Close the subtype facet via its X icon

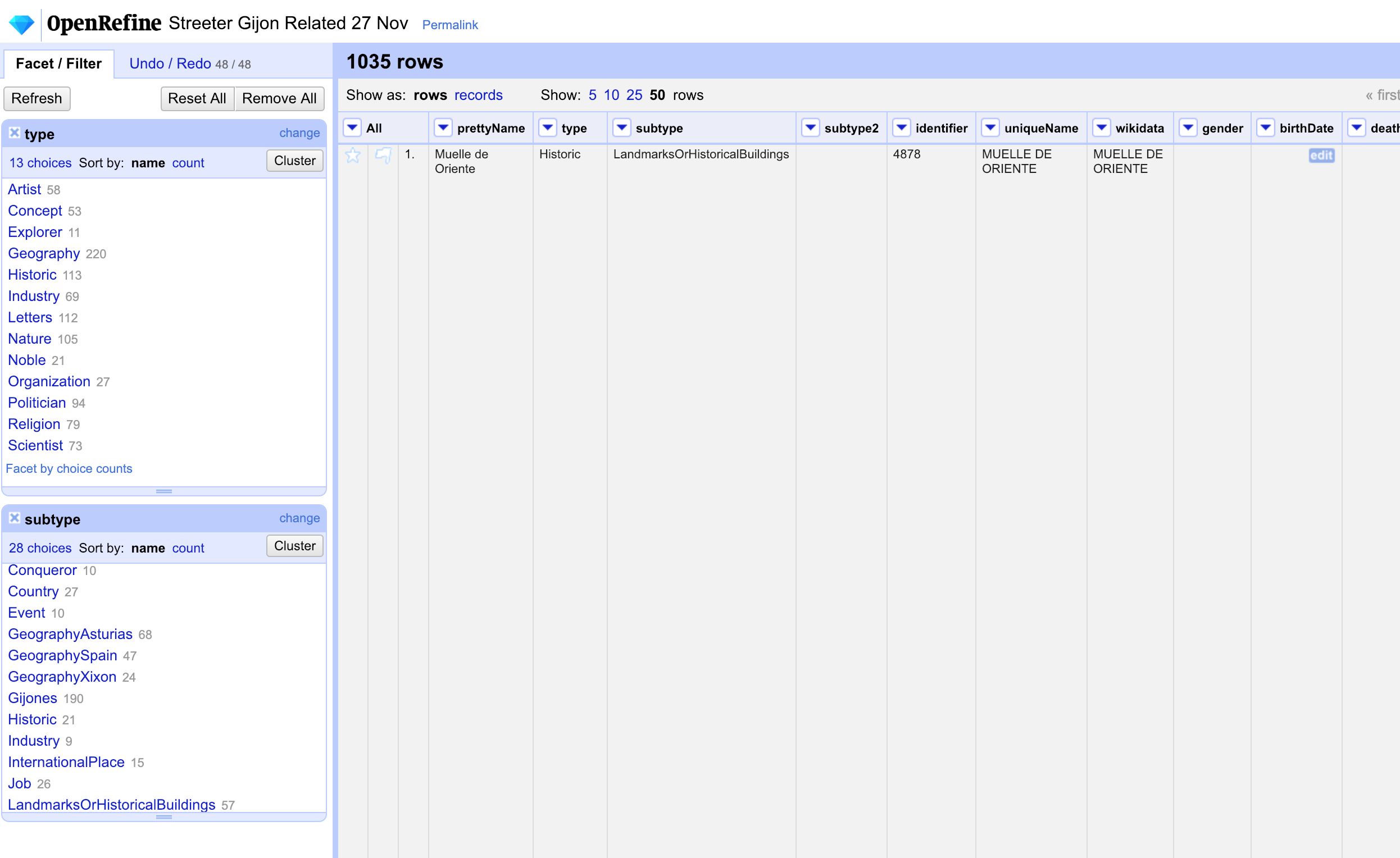(x=14, y=517)
